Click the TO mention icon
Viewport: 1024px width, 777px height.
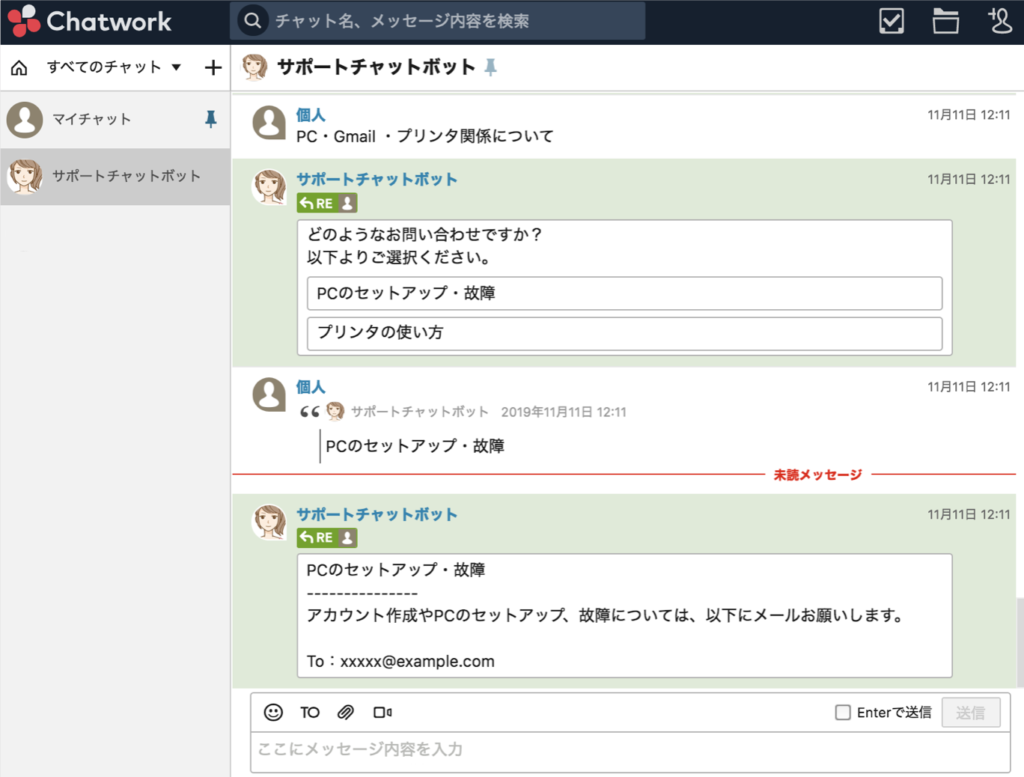[309, 712]
